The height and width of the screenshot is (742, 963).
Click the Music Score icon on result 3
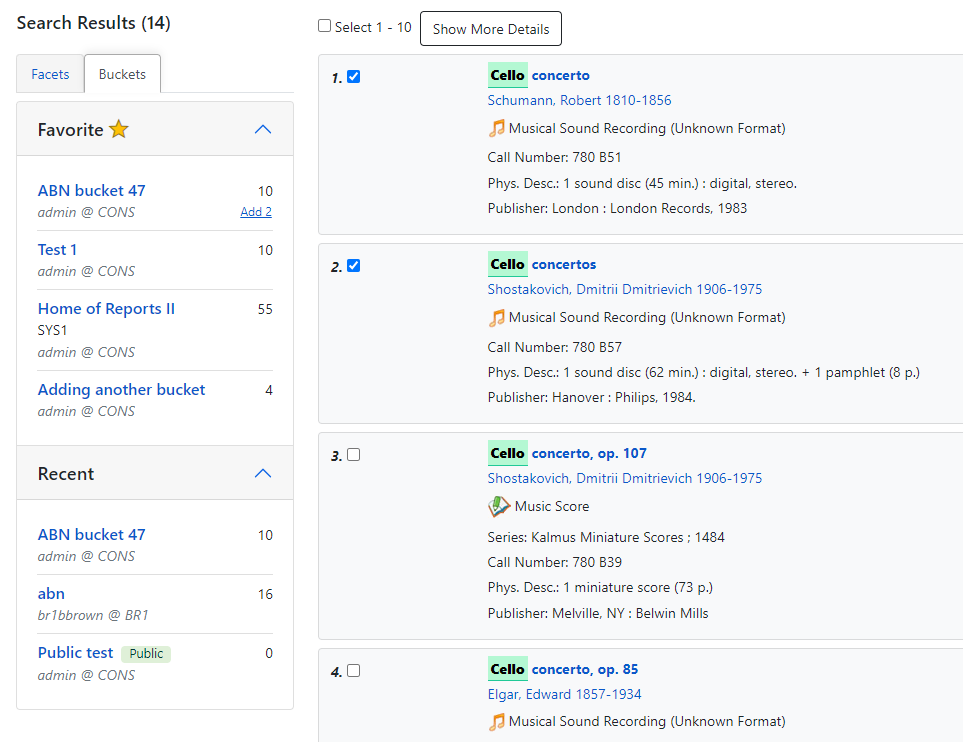(x=499, y=506)
